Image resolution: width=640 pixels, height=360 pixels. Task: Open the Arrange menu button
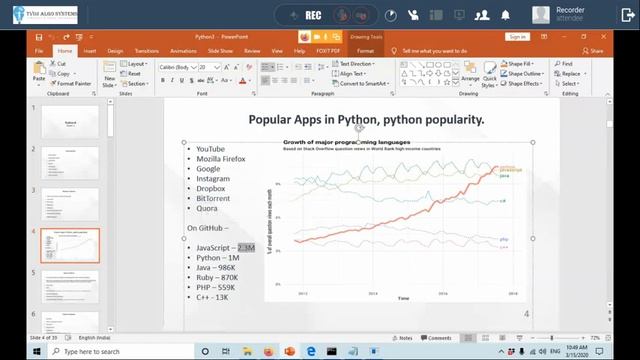coord(470,73)
